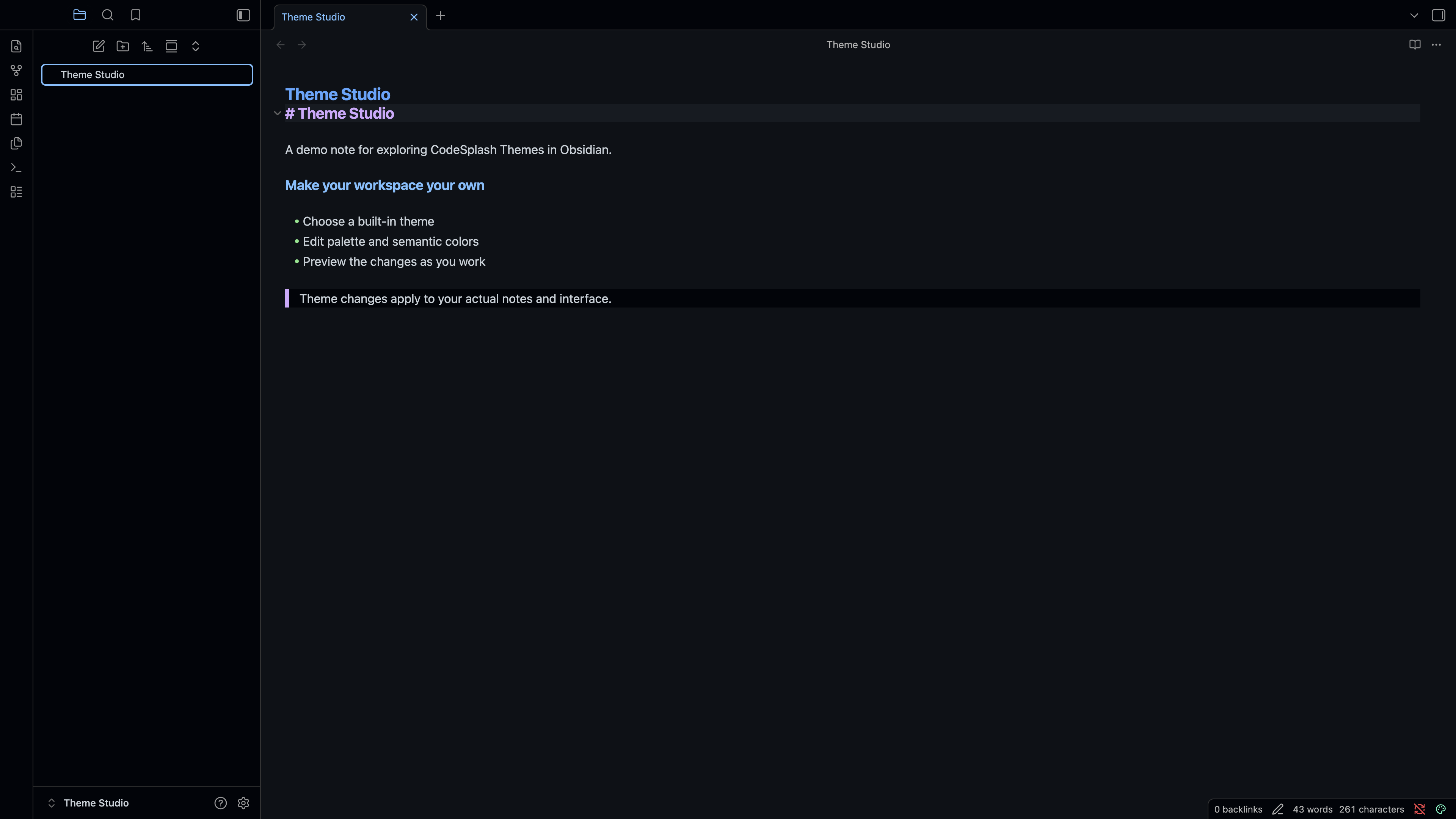Image resolution: width=1456 pixels, height=819 pixels.
Task: Fold the Theme Studio heading
Action: point(277,113)
